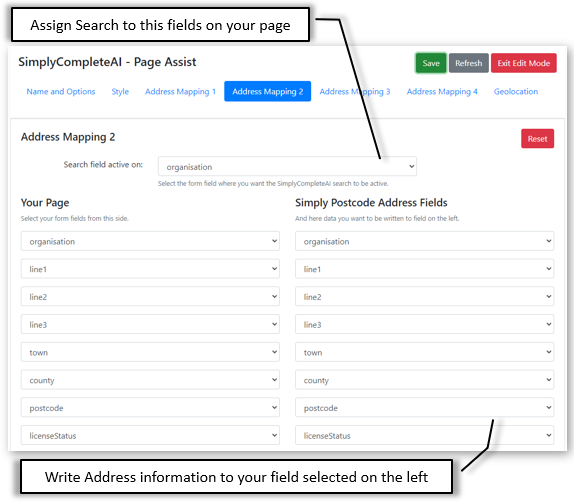Viewport: 574px width, 502px height.
Task: Click the red Exit Edit Mode button
Action: (523, 63)
